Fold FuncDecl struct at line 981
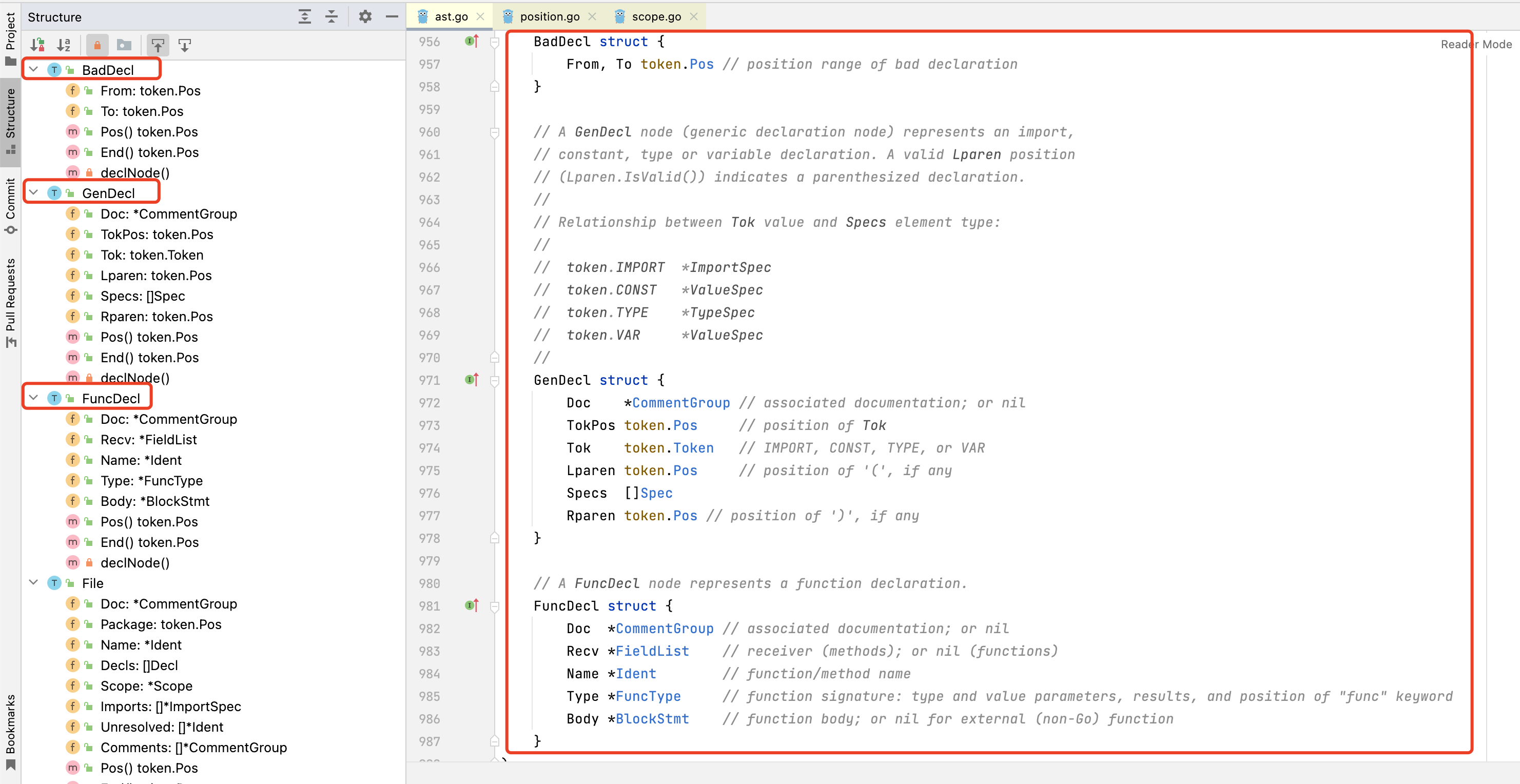1520x784 pixels. pyautogui.click(x=495, y=606)
